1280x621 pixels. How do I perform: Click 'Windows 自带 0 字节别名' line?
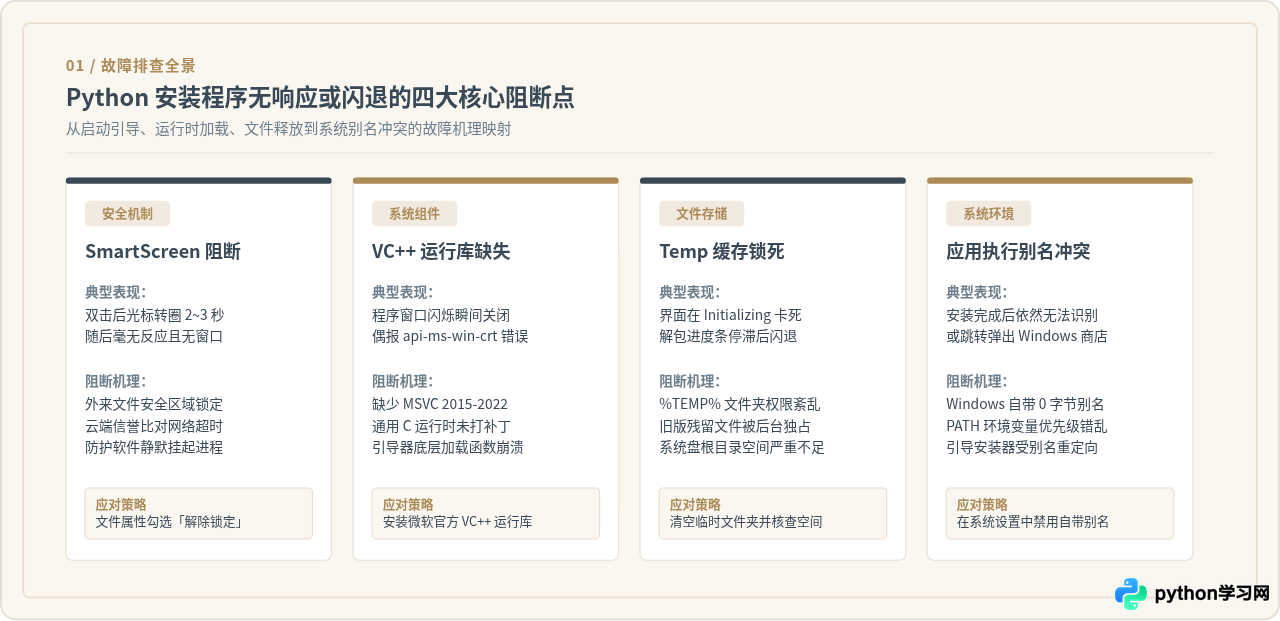(1025, 404)
